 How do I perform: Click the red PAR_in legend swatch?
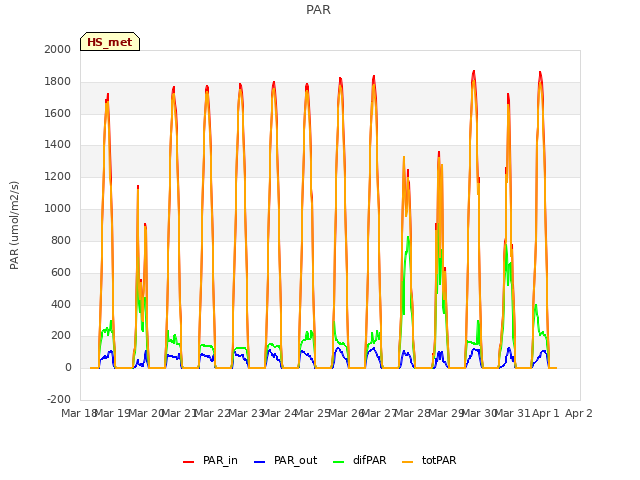coord(189,462)
